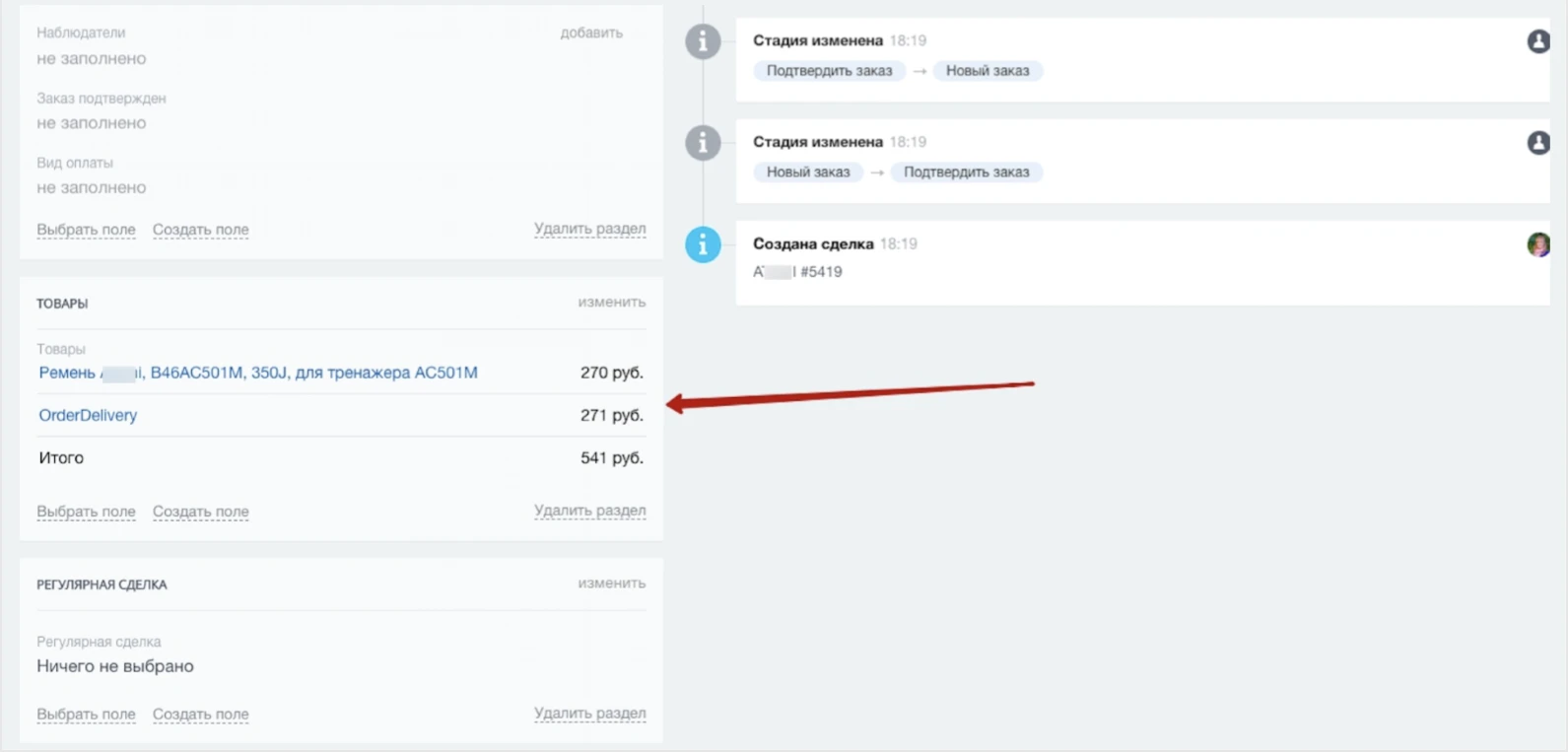Open user avatar on the topmost Стадия изменена entry
The image size is (1568, 752).
pyautogui.click(x=1537, y=41)
